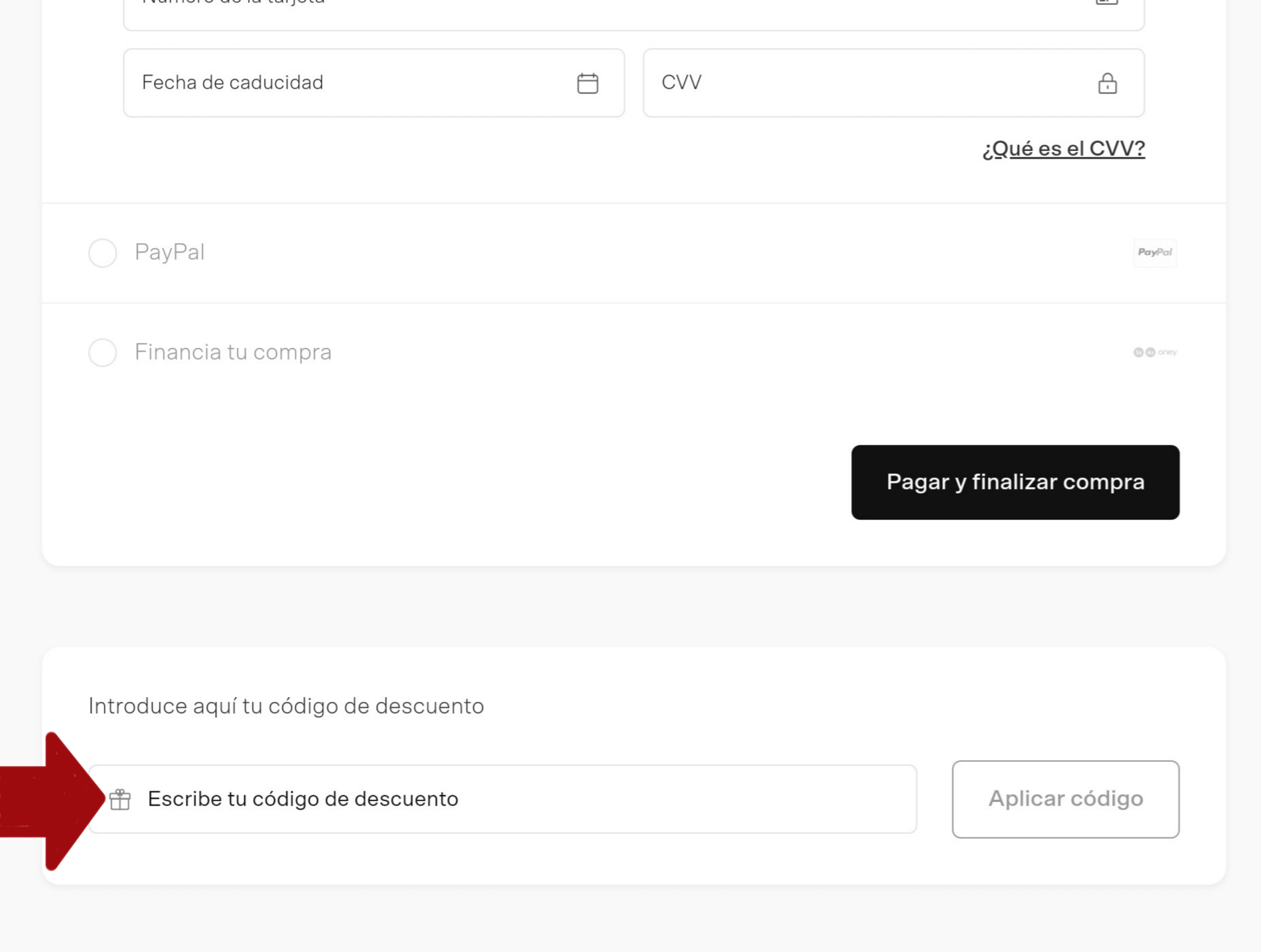Viewport: 1261px width, 952px height.
Task: Click the padlock icon in CVV field
Action: tap(1107, 83)
